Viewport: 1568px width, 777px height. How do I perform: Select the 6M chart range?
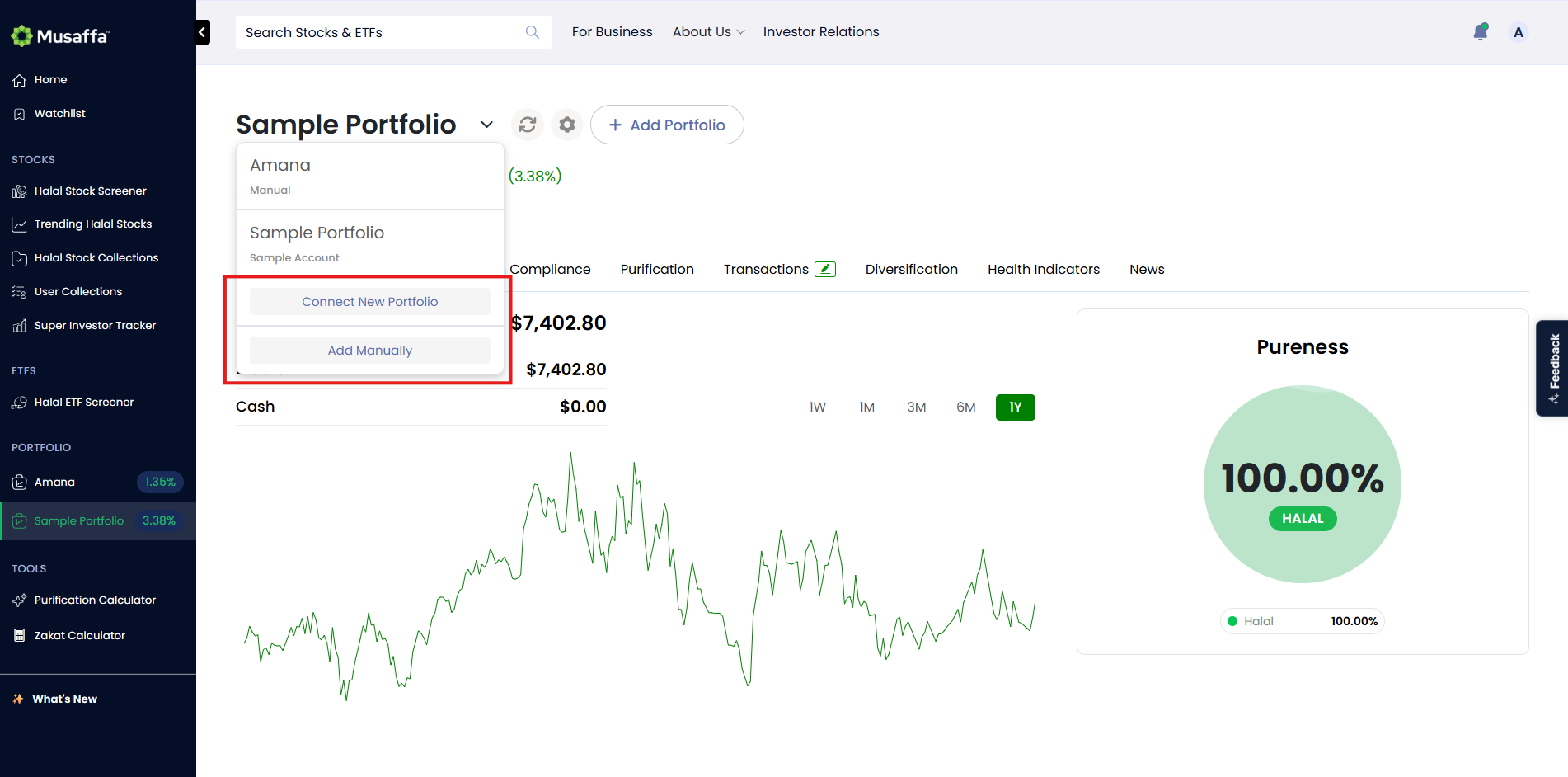click(x=966, y=407)
